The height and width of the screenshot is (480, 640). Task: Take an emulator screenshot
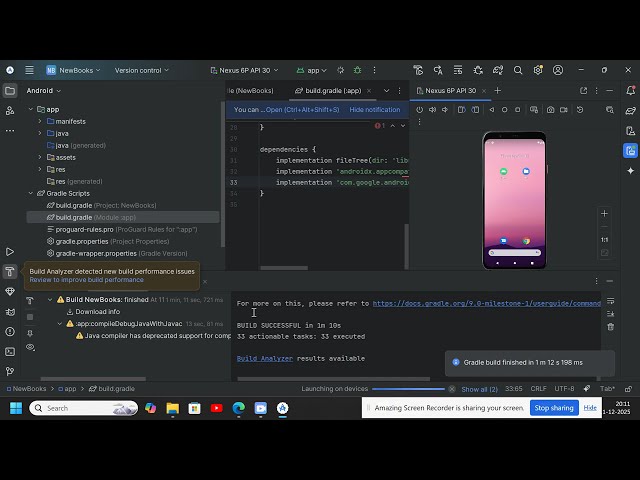coord(551,110)
